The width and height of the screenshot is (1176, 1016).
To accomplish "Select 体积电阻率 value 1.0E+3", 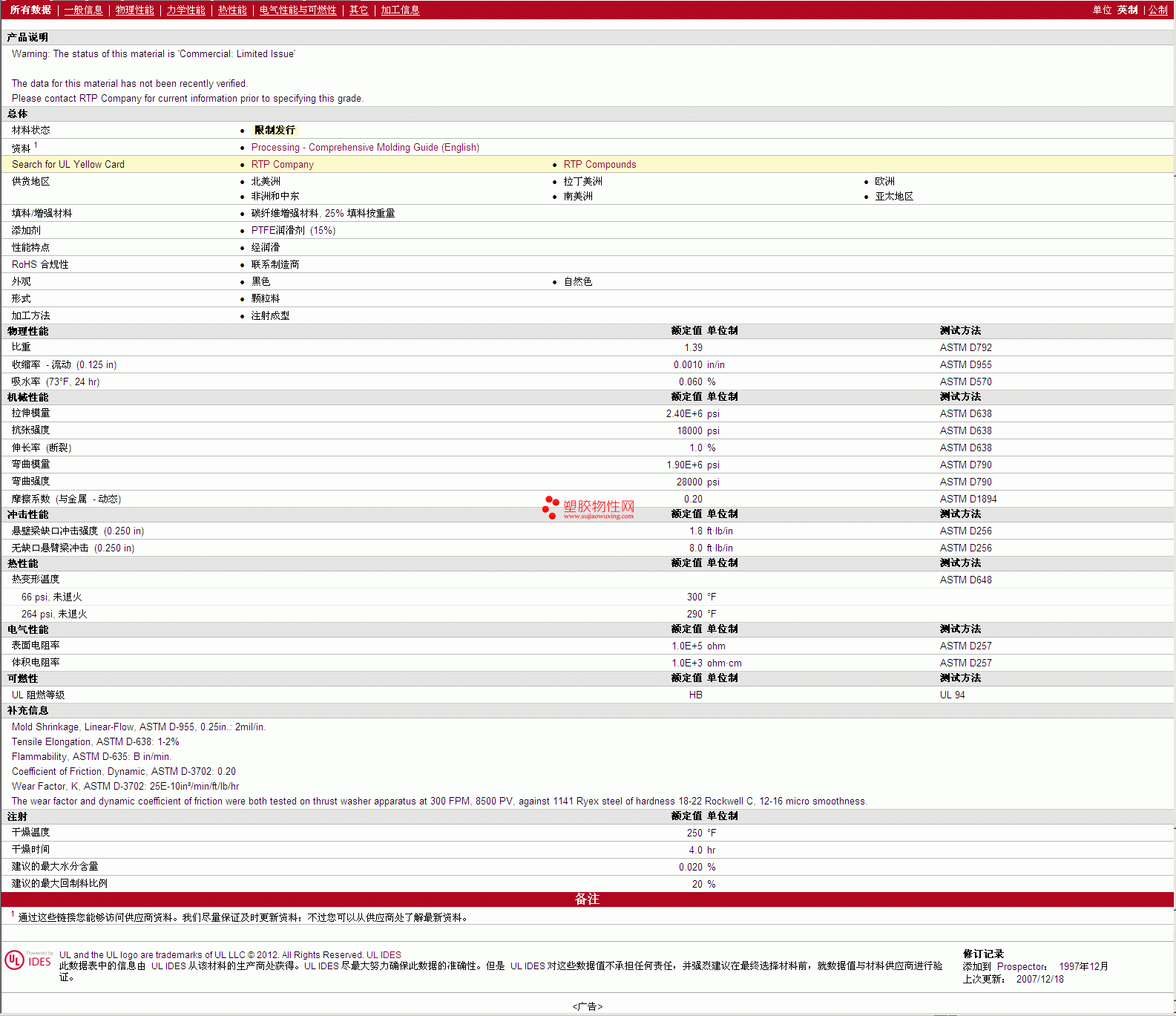I will (x=687, y=663).
